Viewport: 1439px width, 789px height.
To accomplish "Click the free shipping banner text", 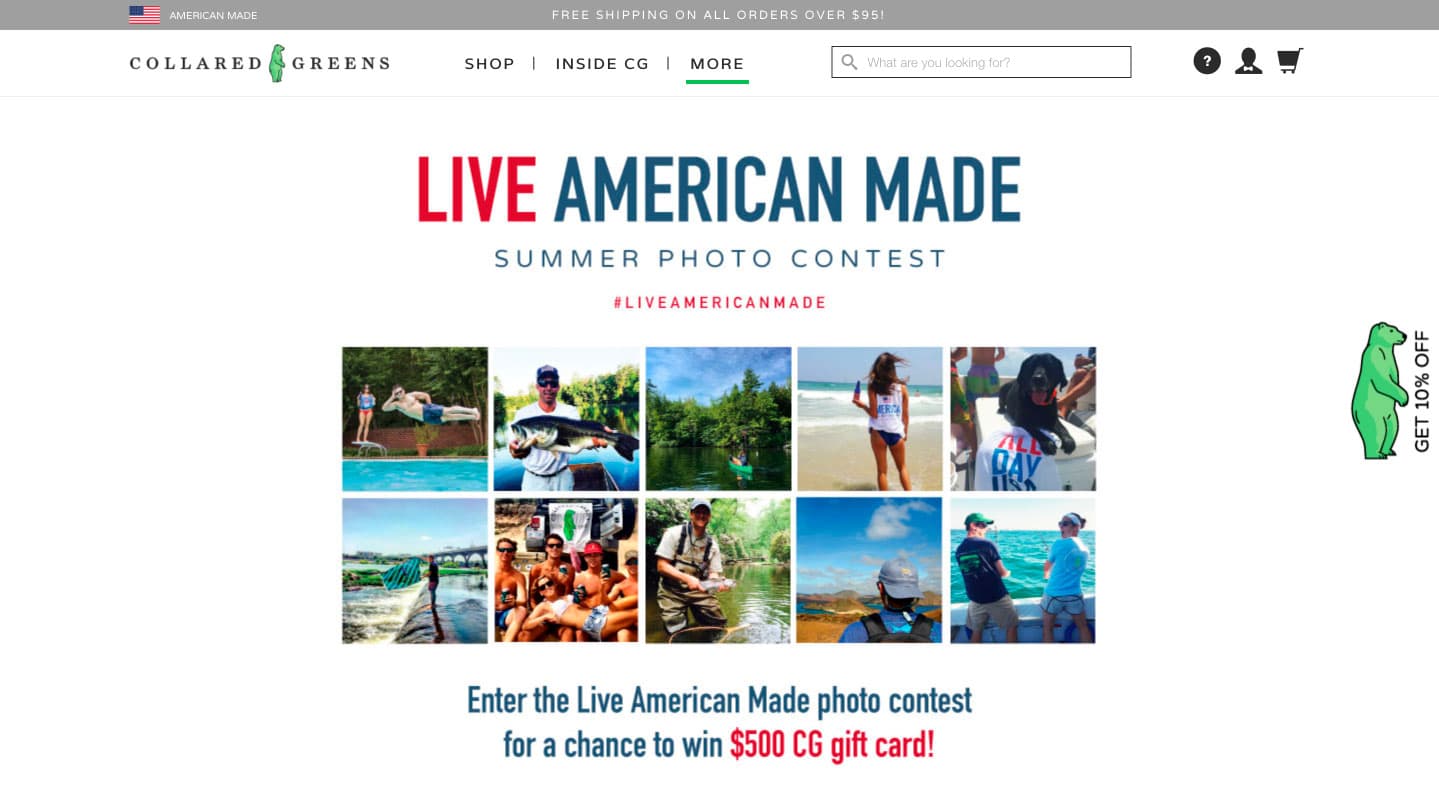I will 718,15.
